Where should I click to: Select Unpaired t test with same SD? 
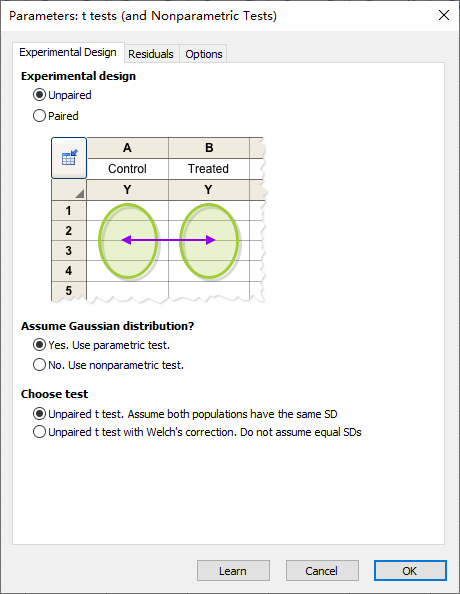tap(185, 414)
